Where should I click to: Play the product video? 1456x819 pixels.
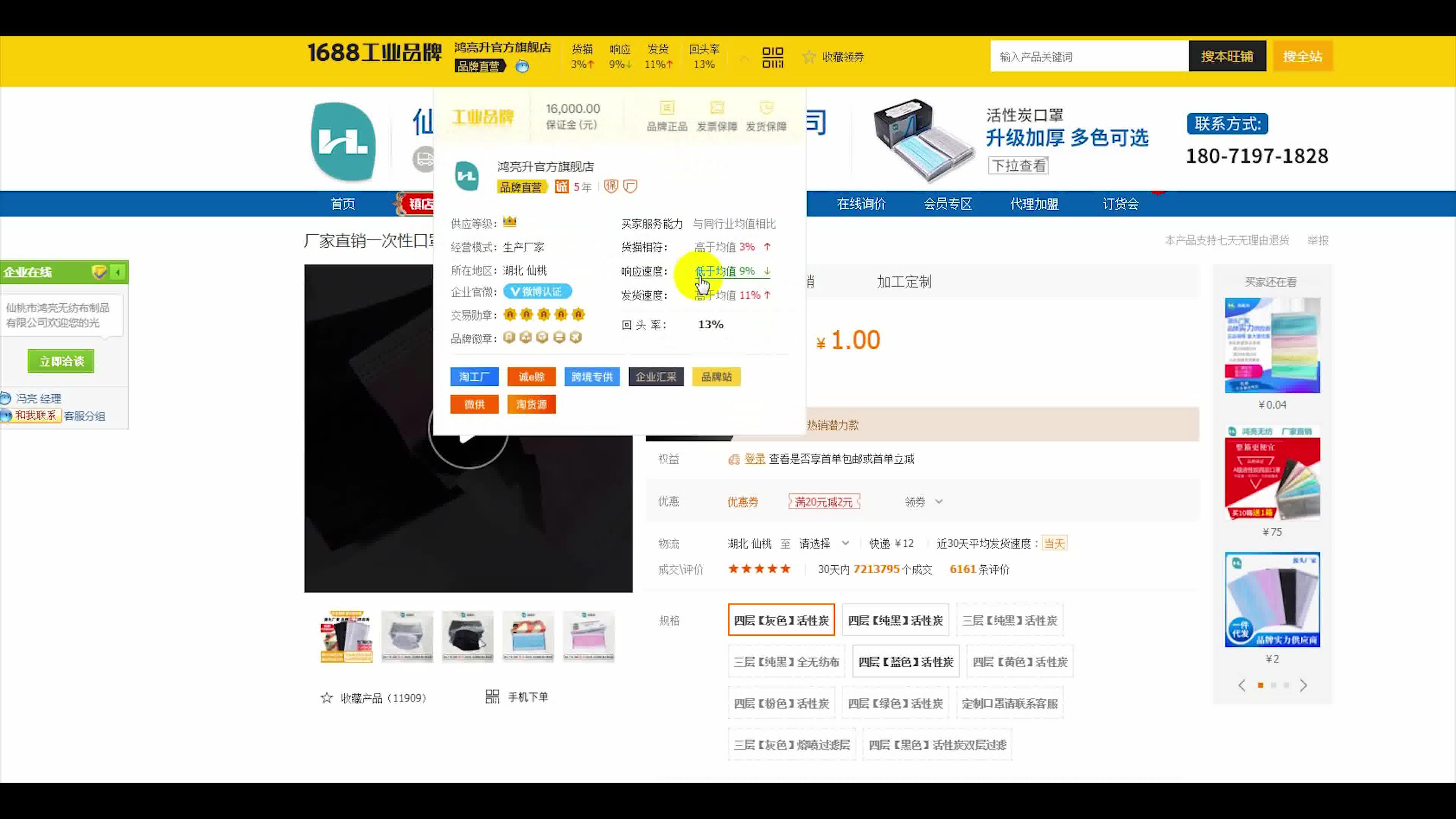(x=468, y=430)
